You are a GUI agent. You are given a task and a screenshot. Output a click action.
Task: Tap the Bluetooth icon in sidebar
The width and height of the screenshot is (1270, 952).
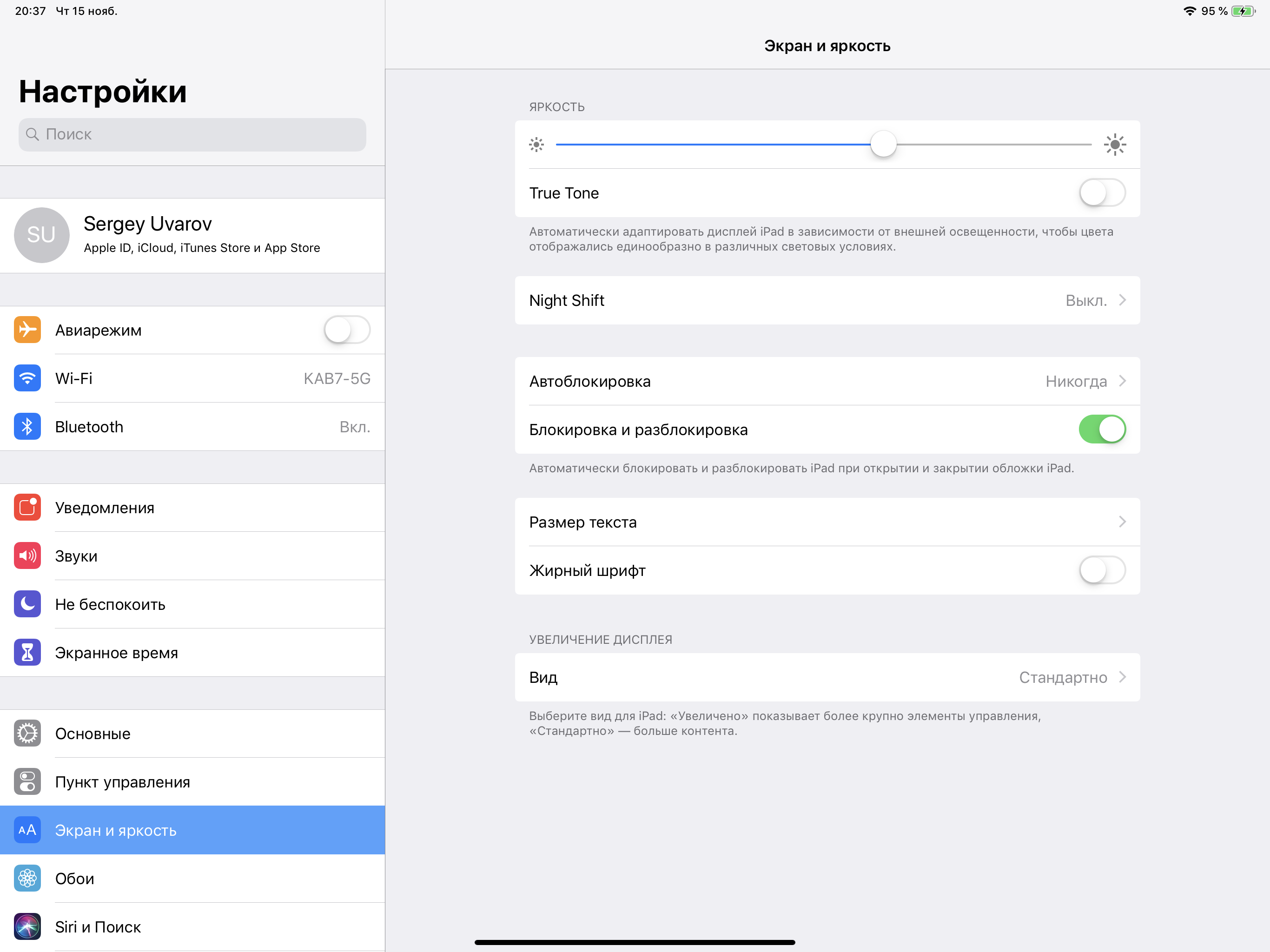point(27,426)
